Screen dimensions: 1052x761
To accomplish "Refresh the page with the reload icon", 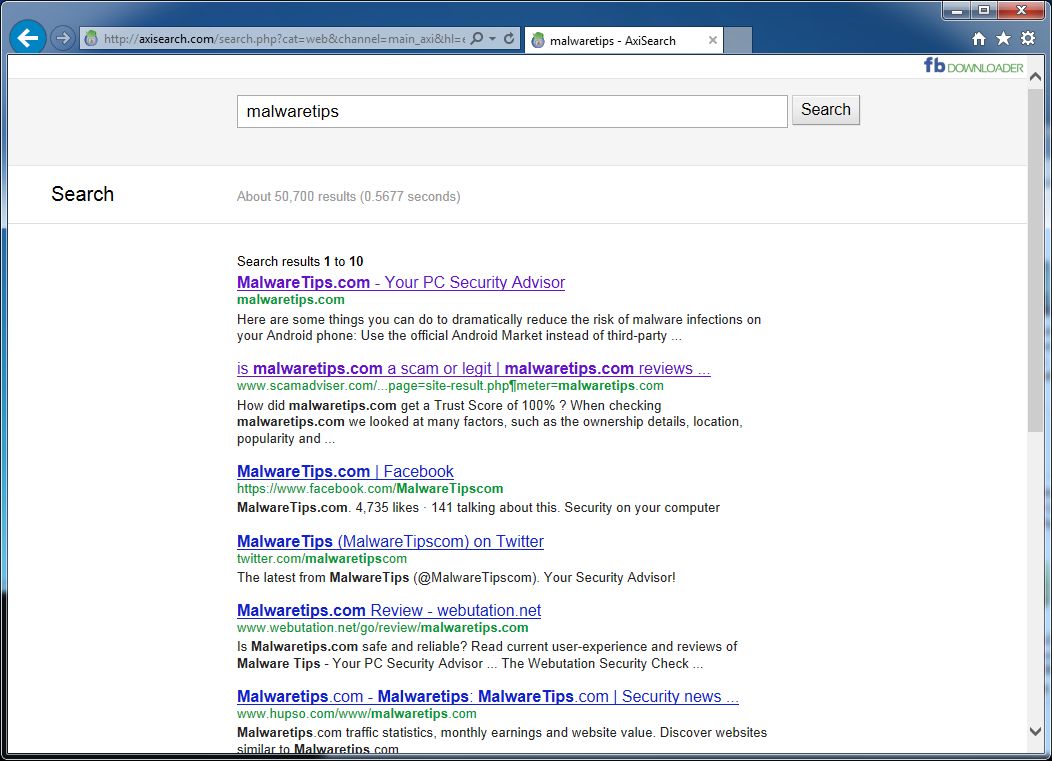I will (509, 38).
